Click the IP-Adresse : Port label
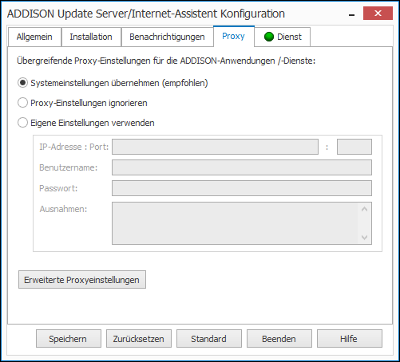Screen dimensions: 400x362 point(74,147)
